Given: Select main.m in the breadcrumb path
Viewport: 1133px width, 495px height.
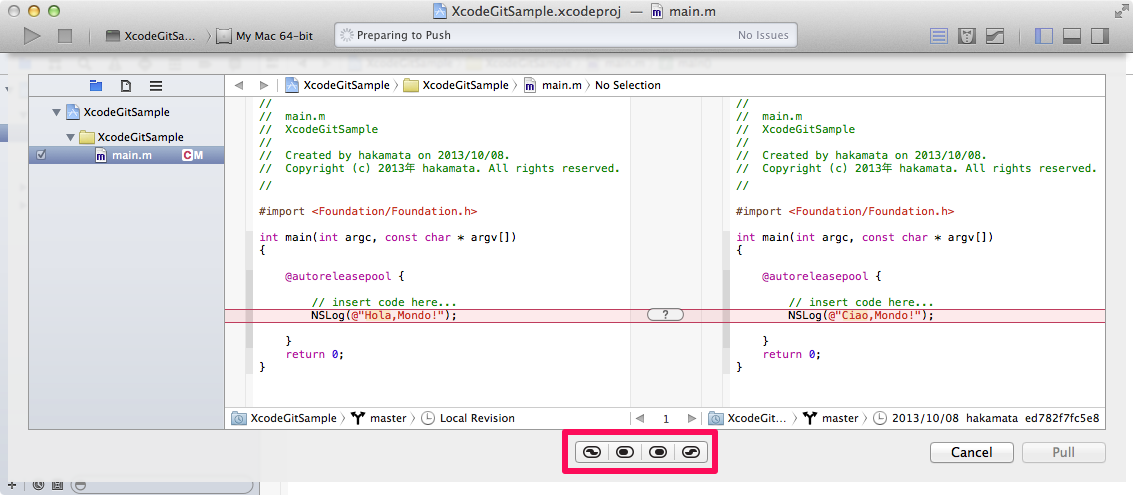Looking at the screenshot, I should click(560, 85).
